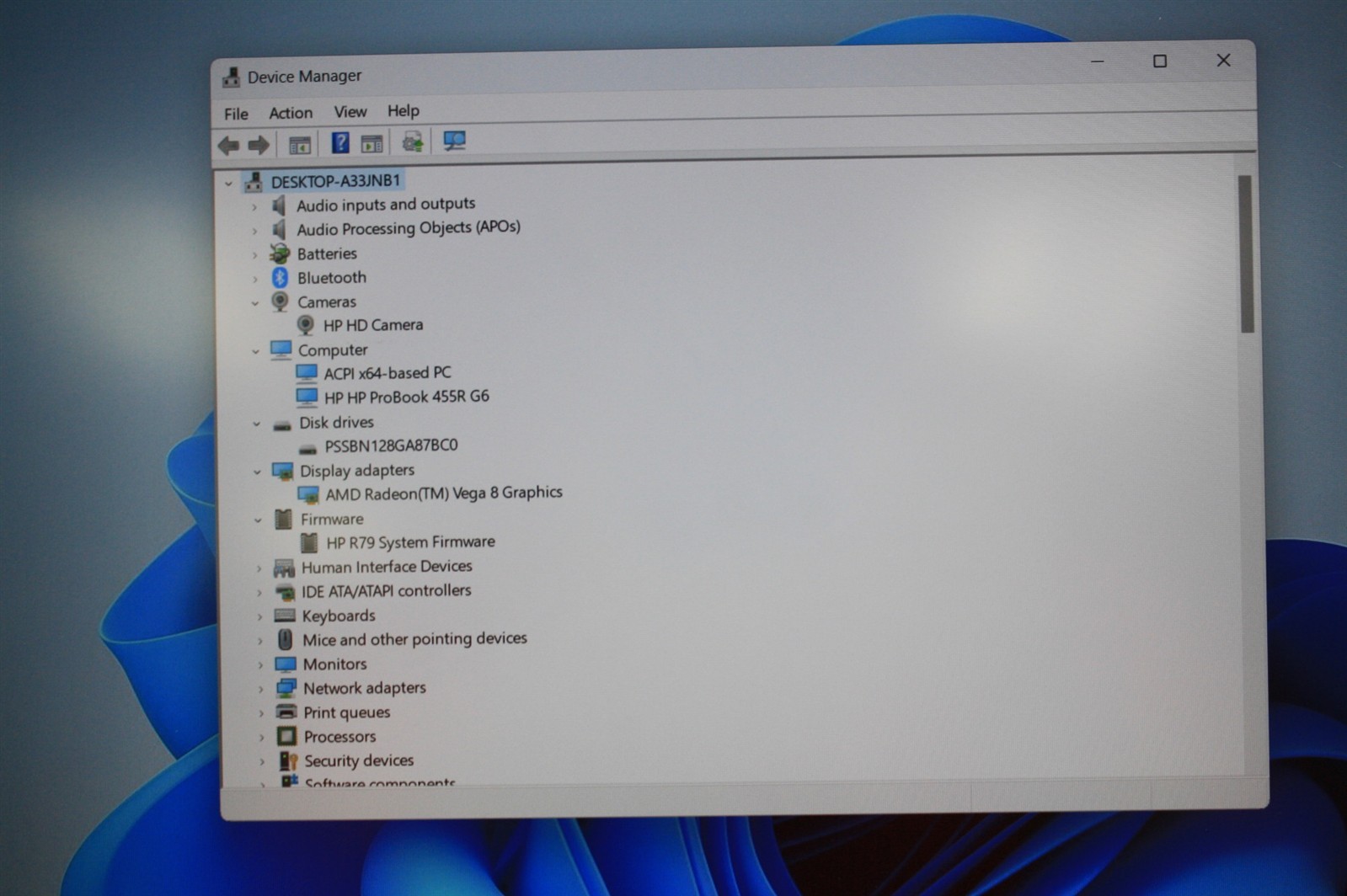Expand the Human Interface Devices category
Viewport: 1347px width, 896px height.
click(x=259, y=569)
